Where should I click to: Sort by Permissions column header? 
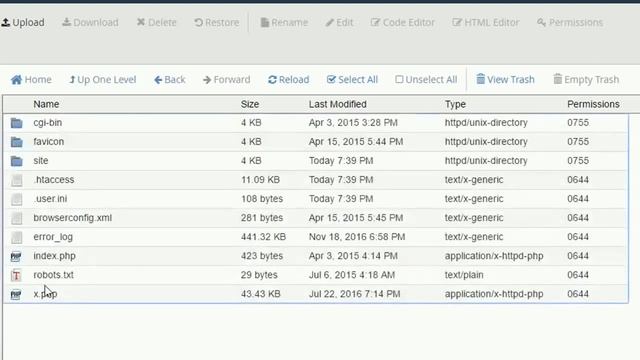(593, 104)
